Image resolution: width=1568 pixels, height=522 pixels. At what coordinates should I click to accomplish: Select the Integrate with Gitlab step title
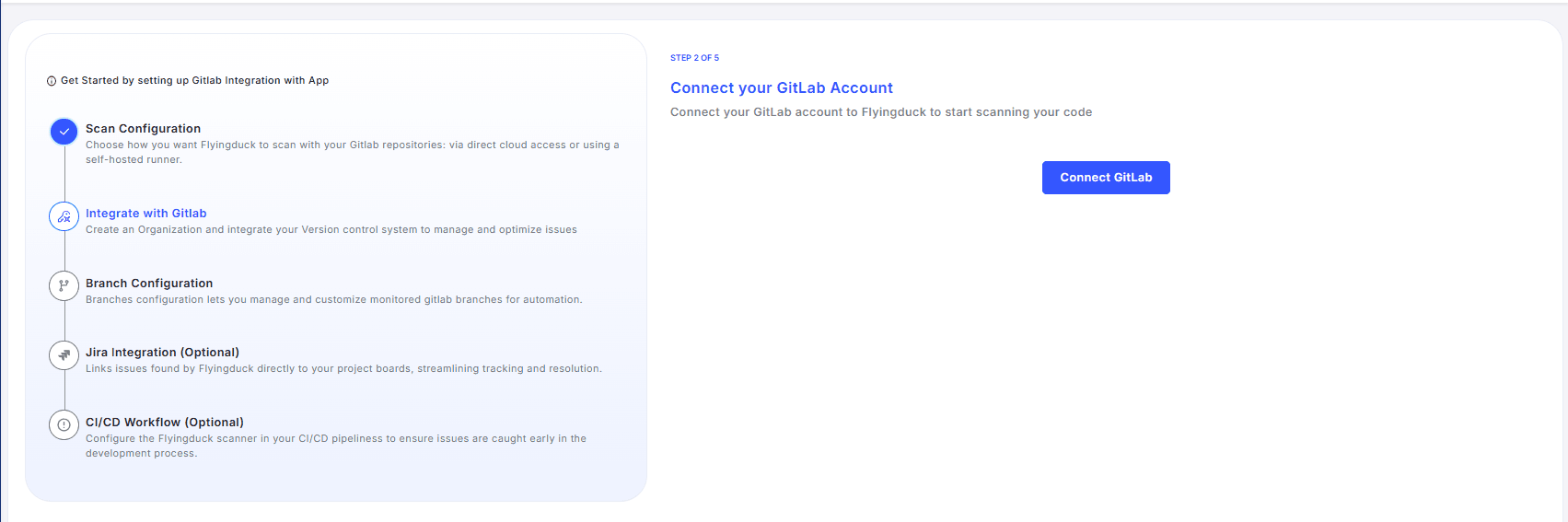pyautogui.click(x=145, y=214)
